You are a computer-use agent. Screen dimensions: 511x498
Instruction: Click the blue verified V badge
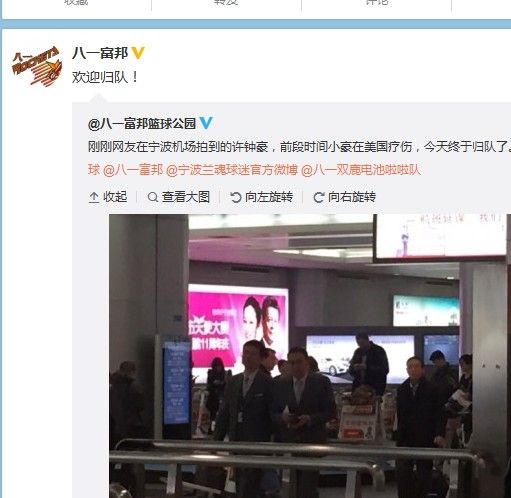[206, 123]
